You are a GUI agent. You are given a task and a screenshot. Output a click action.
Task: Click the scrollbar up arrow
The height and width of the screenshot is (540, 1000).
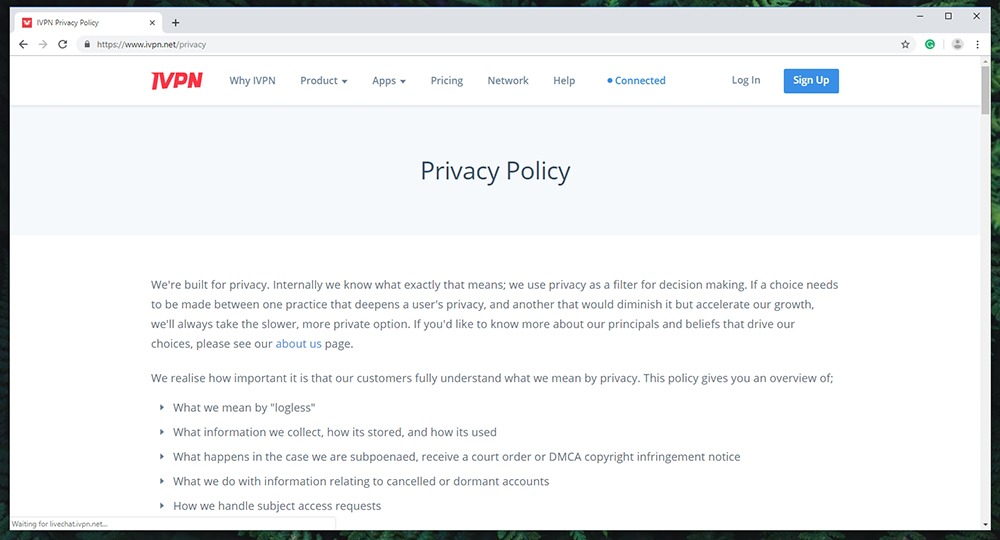tap(985, 61)
